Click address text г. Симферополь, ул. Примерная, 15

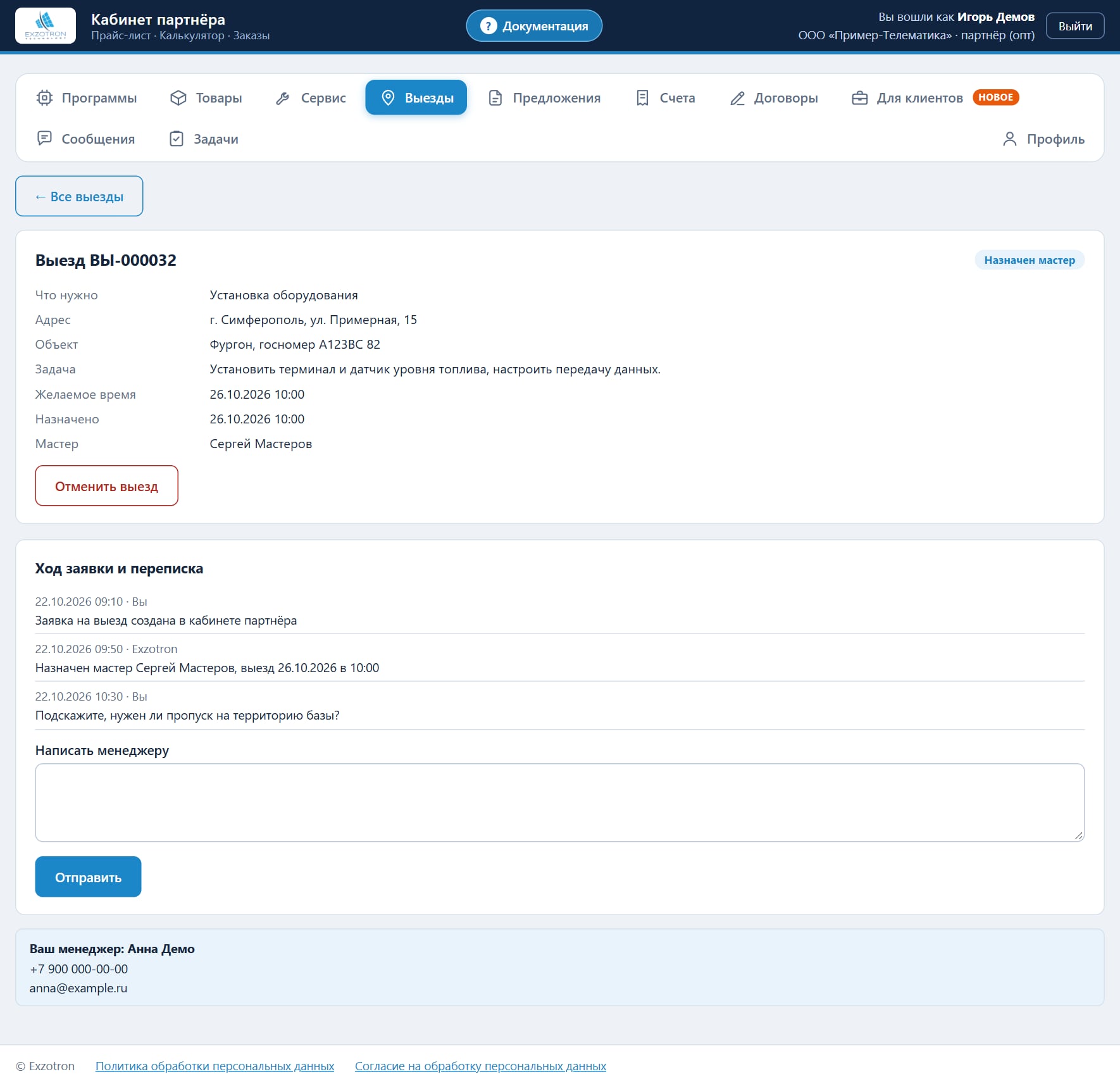pos(313,320)
